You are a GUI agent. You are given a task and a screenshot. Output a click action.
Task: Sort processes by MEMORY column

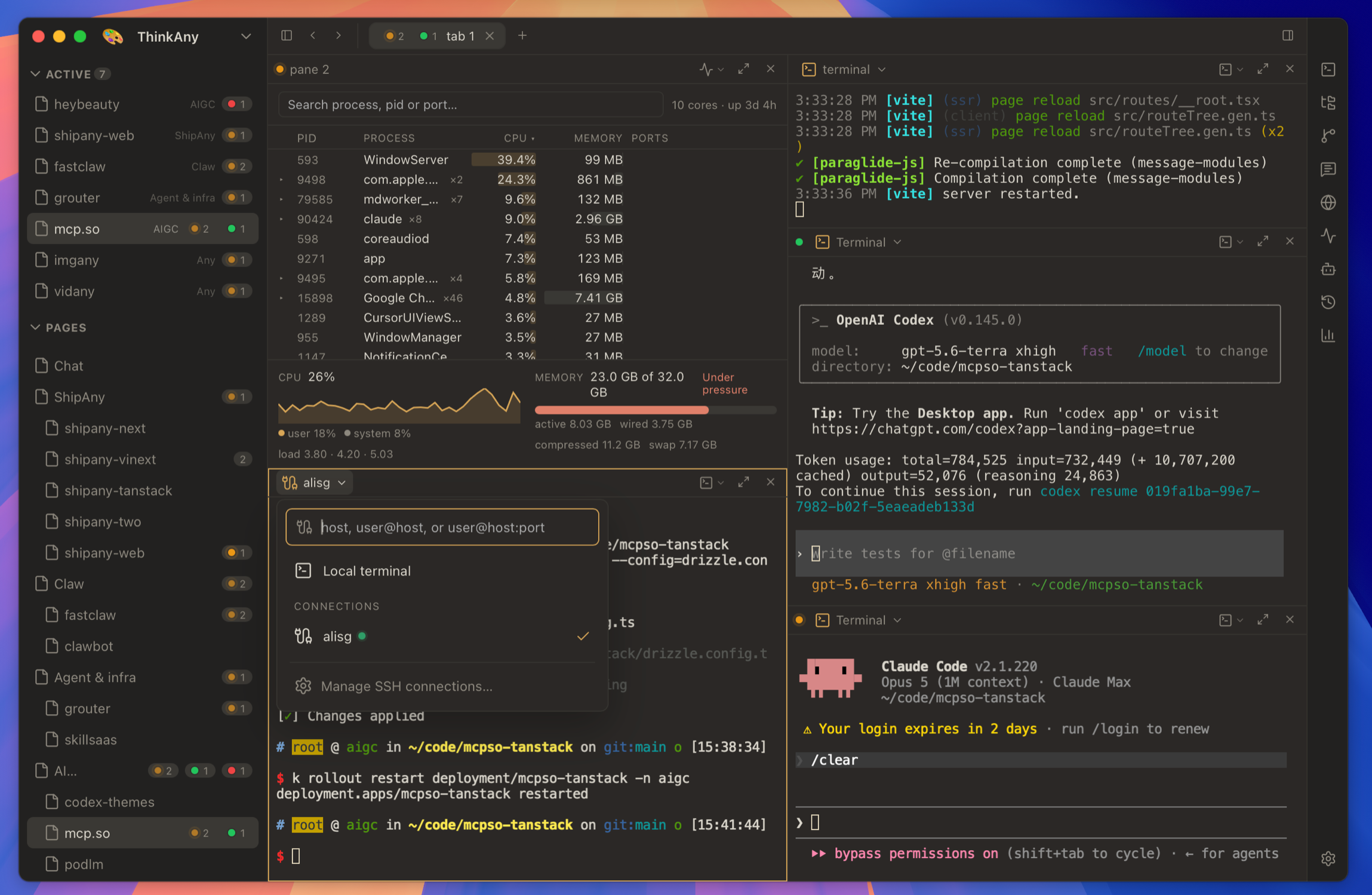[598, 138]
